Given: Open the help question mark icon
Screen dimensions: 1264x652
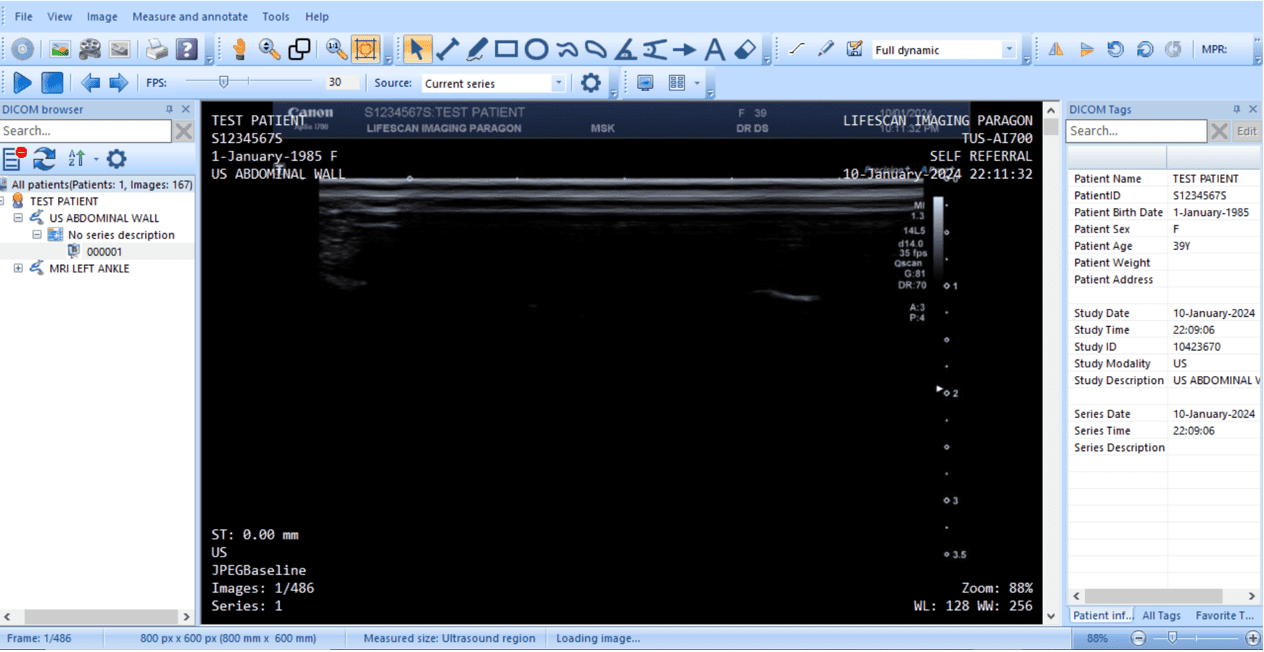Looking at the screenshot, I should [187, 49].
